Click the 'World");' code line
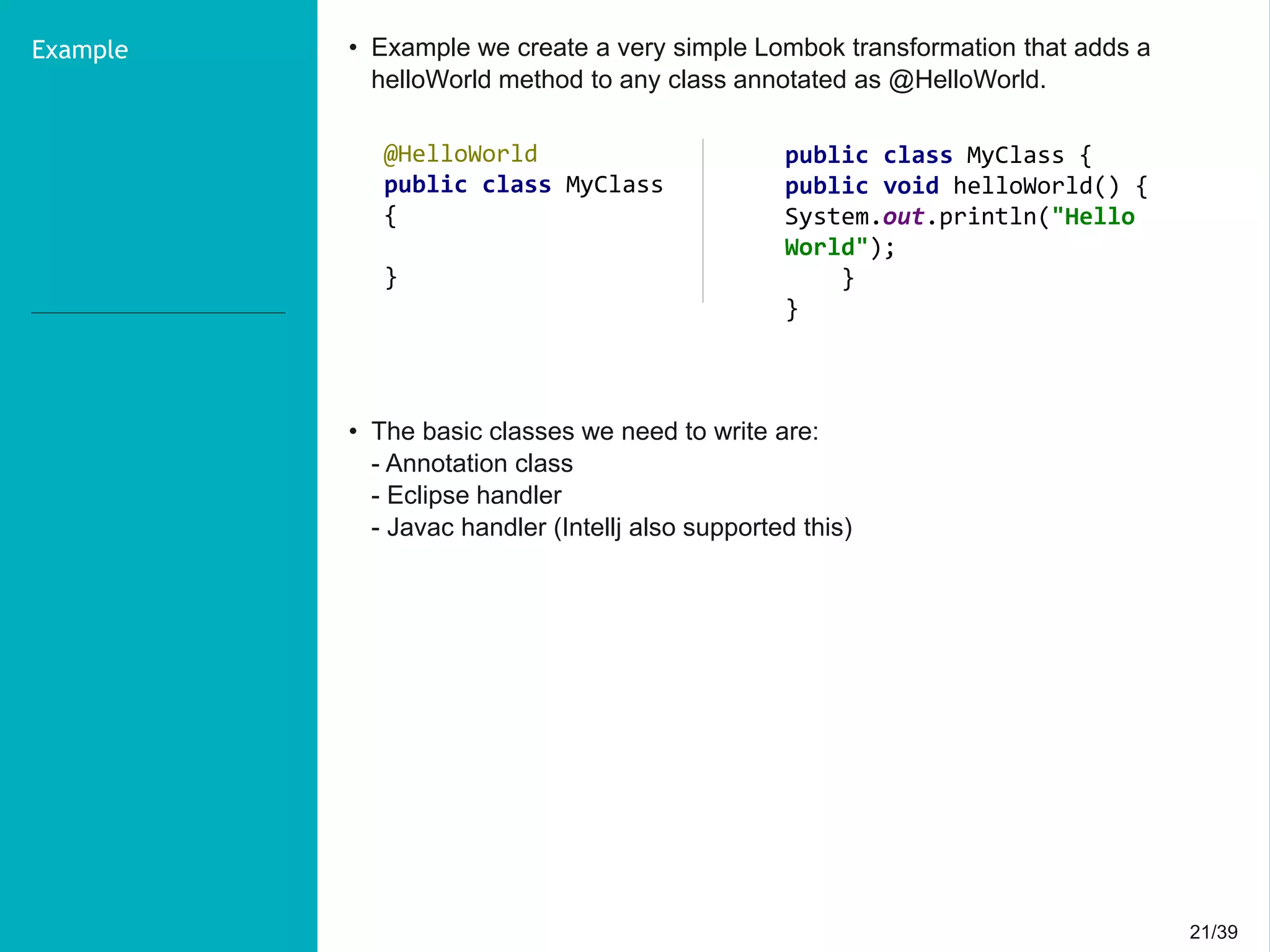The height and width of the screenshot is (952, 1270). (x=840, y=248)
